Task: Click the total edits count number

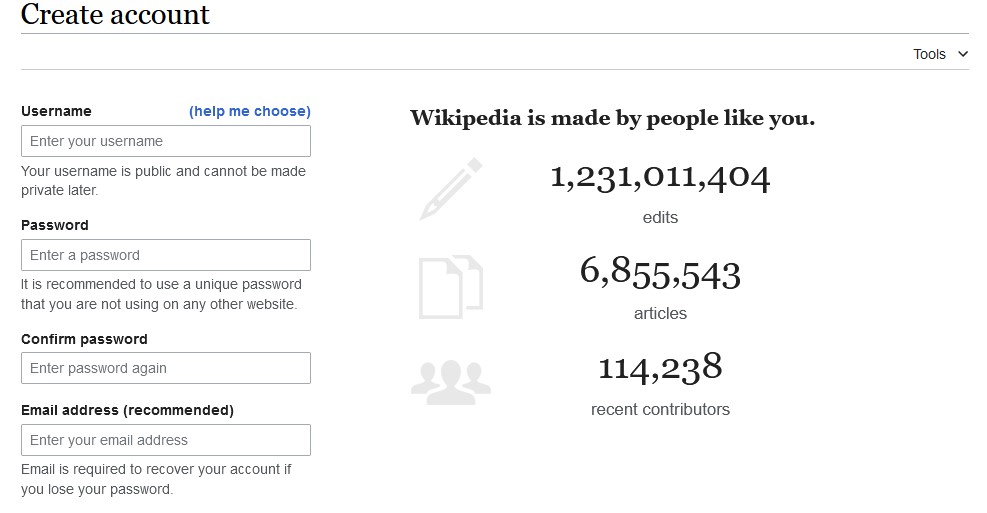Action: 660,178
